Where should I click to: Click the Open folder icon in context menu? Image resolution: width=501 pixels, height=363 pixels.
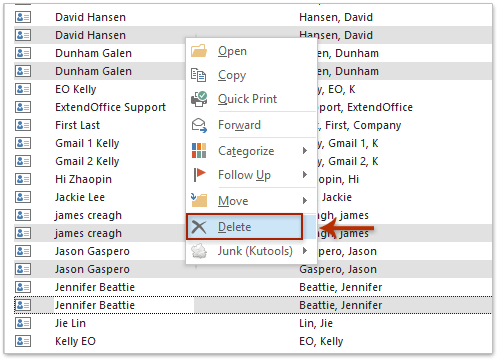point(199,51)
